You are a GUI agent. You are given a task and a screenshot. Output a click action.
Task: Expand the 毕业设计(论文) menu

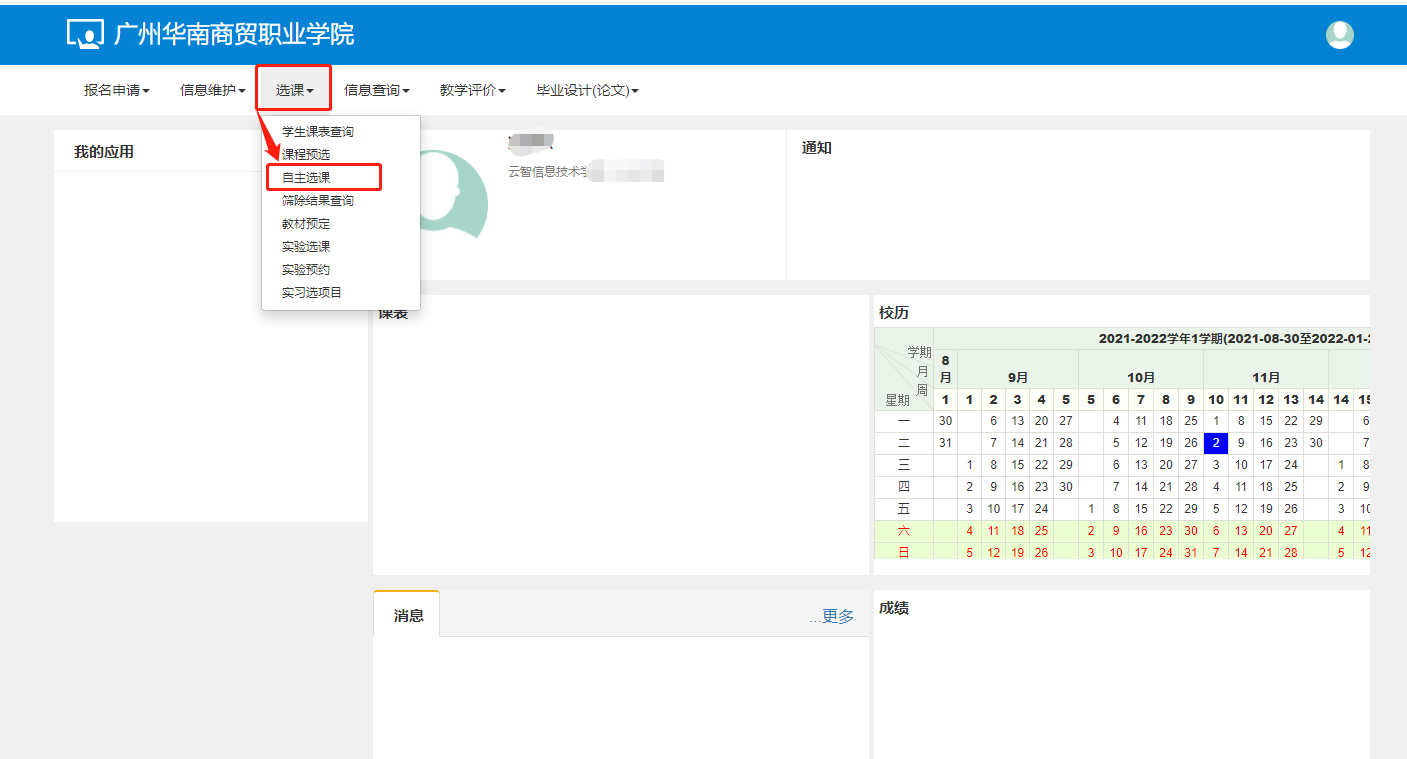(x=587, y=90)
